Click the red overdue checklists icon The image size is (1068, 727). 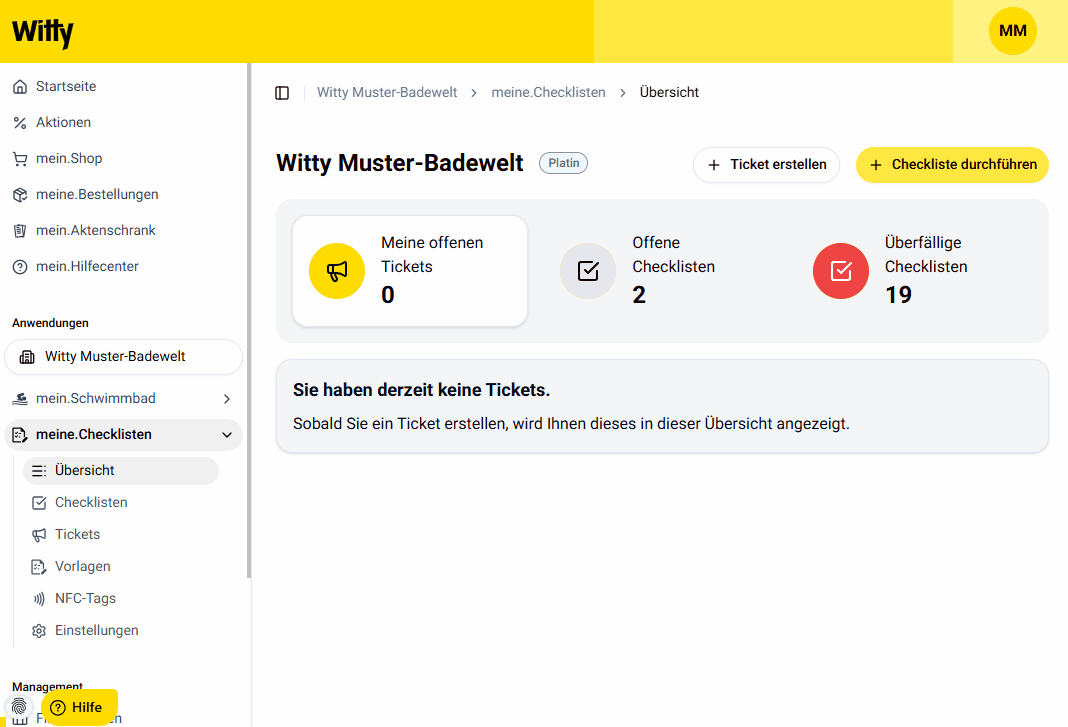click(841, 271)
